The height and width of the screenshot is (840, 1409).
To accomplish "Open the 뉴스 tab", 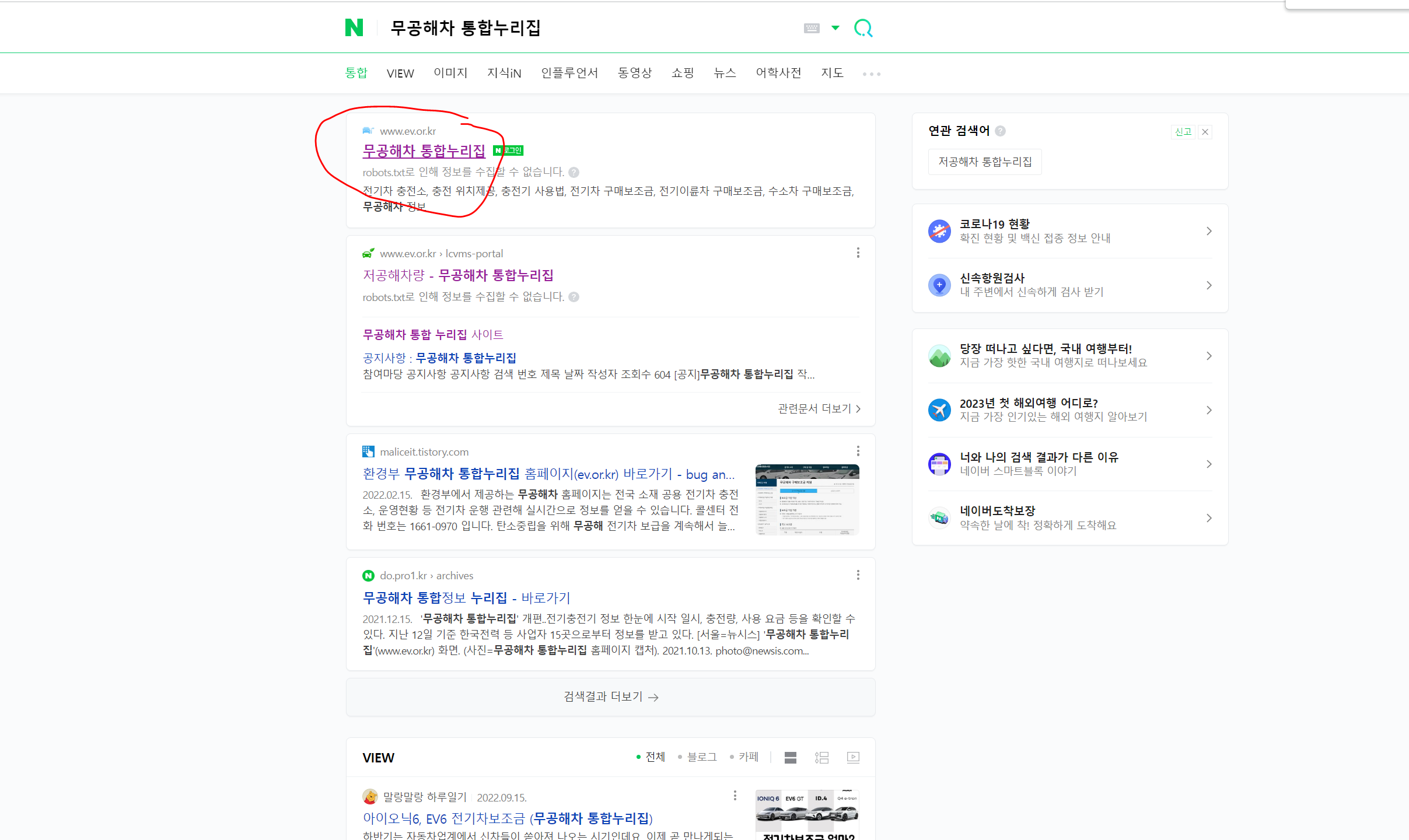I will tap(725, 72).
